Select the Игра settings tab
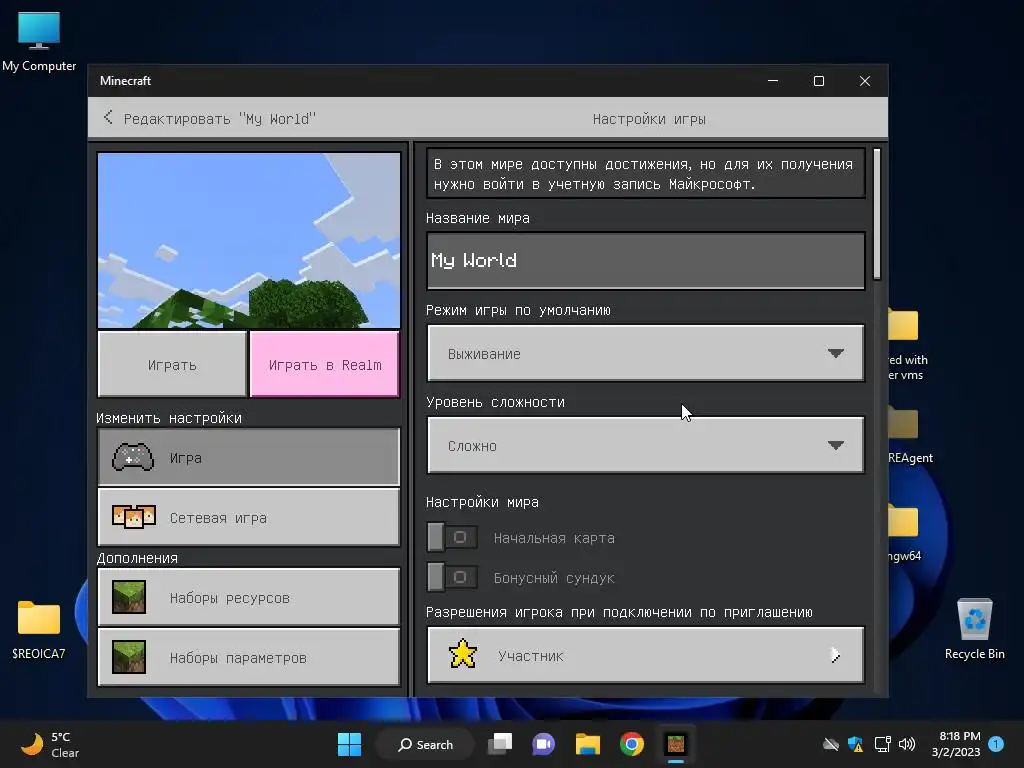Screen dimensions: 1024x768 [x=248, y=457]
